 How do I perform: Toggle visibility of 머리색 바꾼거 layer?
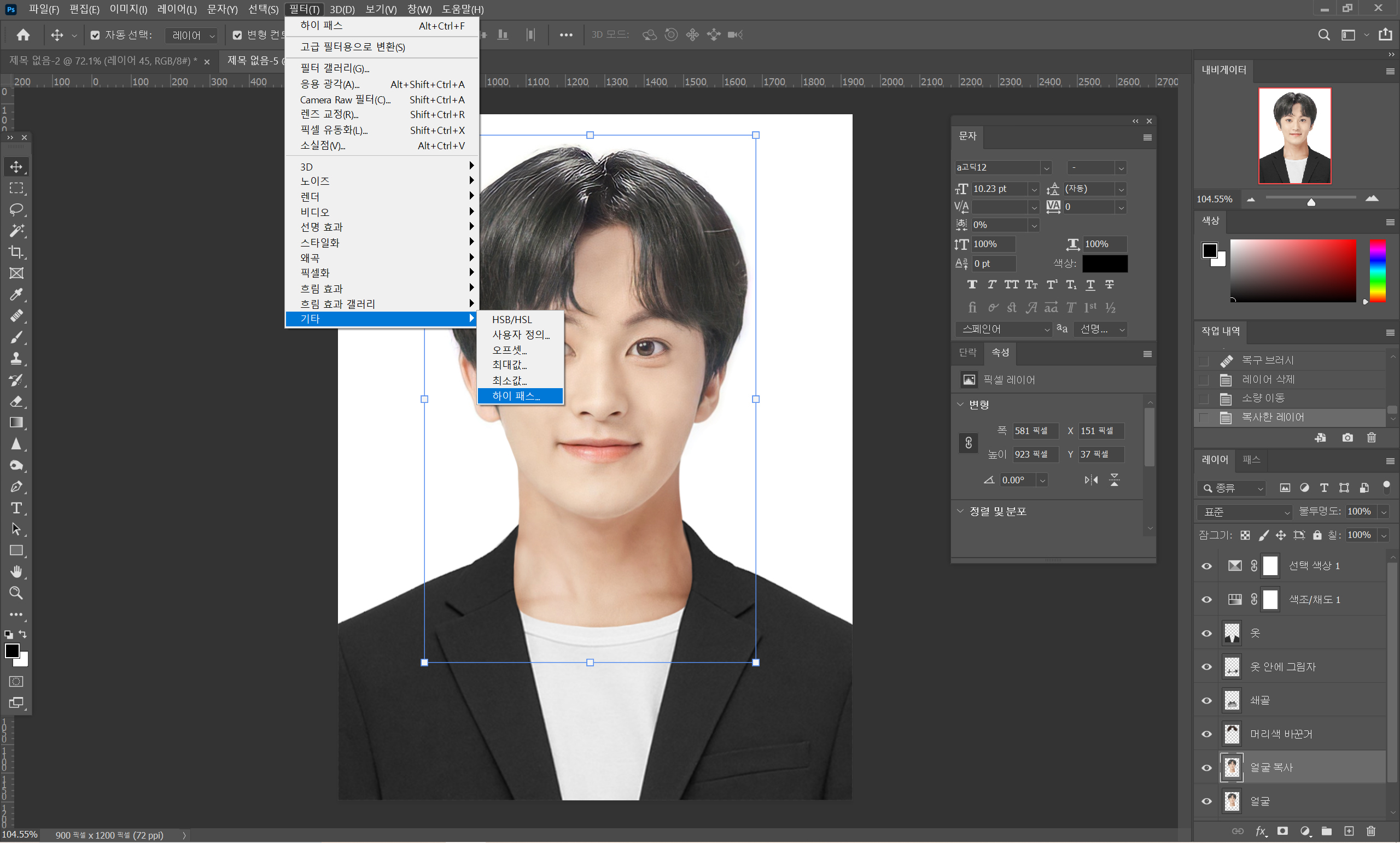(x=1206, y=734)
